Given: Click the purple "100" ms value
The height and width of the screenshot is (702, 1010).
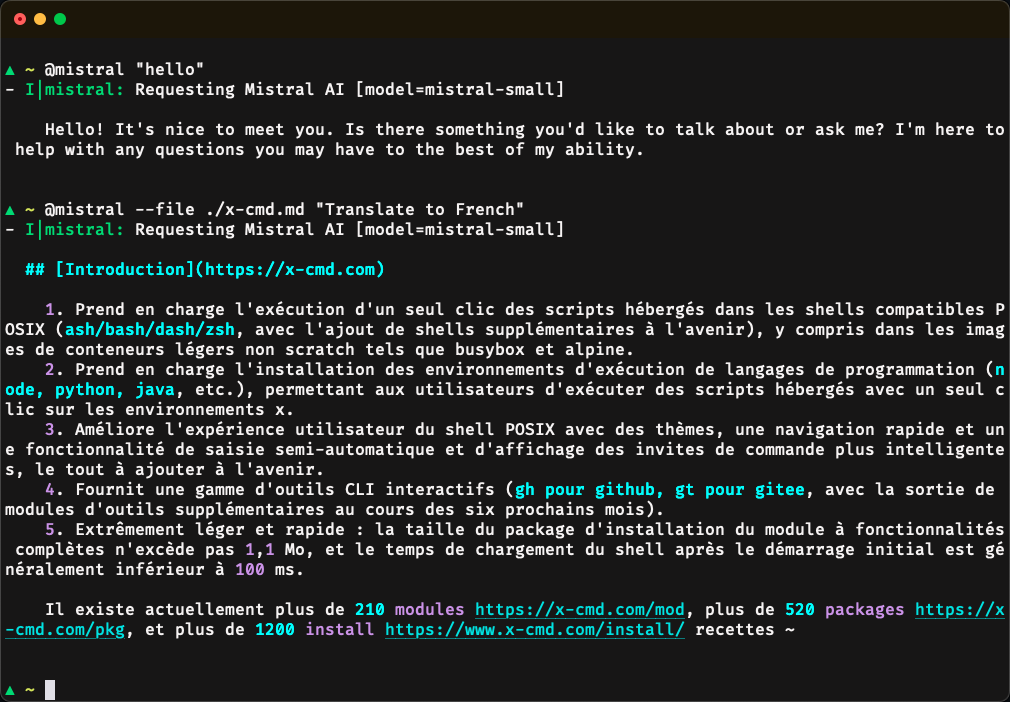Looking at the screenshot, I should click(250, 570).
